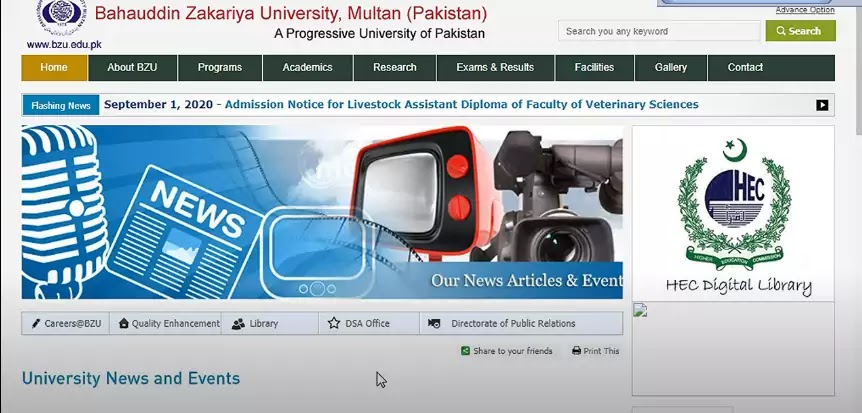
Task: Click the green share icon
Action: pyautogui.click(x=465, y=351)
